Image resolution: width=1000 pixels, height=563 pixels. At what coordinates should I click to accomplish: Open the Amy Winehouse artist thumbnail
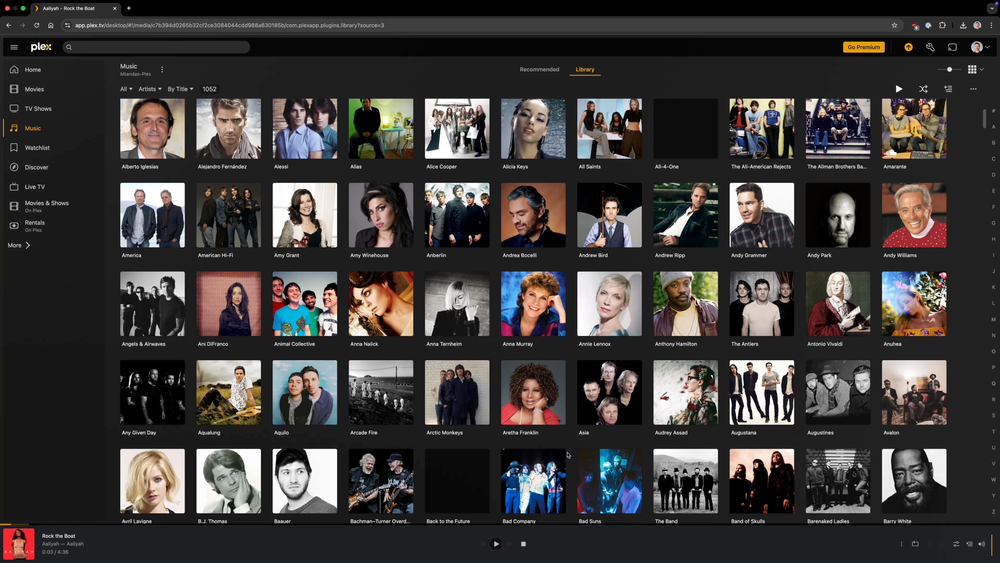pos(381,215)
